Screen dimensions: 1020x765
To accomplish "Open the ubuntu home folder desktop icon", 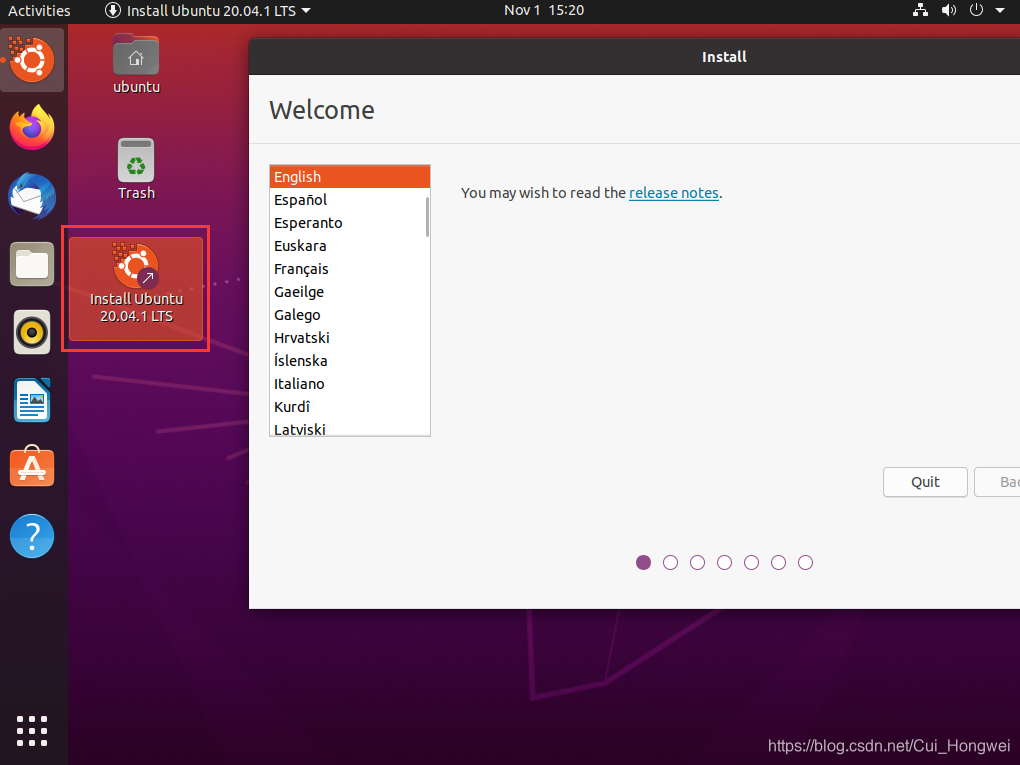I will tap(136, 64).
